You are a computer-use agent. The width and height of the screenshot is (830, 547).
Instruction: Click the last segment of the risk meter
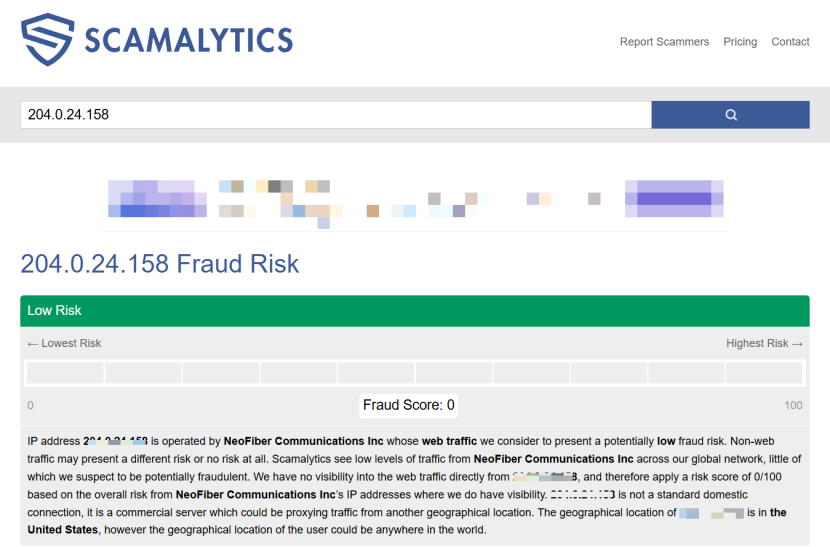[764, 373]
